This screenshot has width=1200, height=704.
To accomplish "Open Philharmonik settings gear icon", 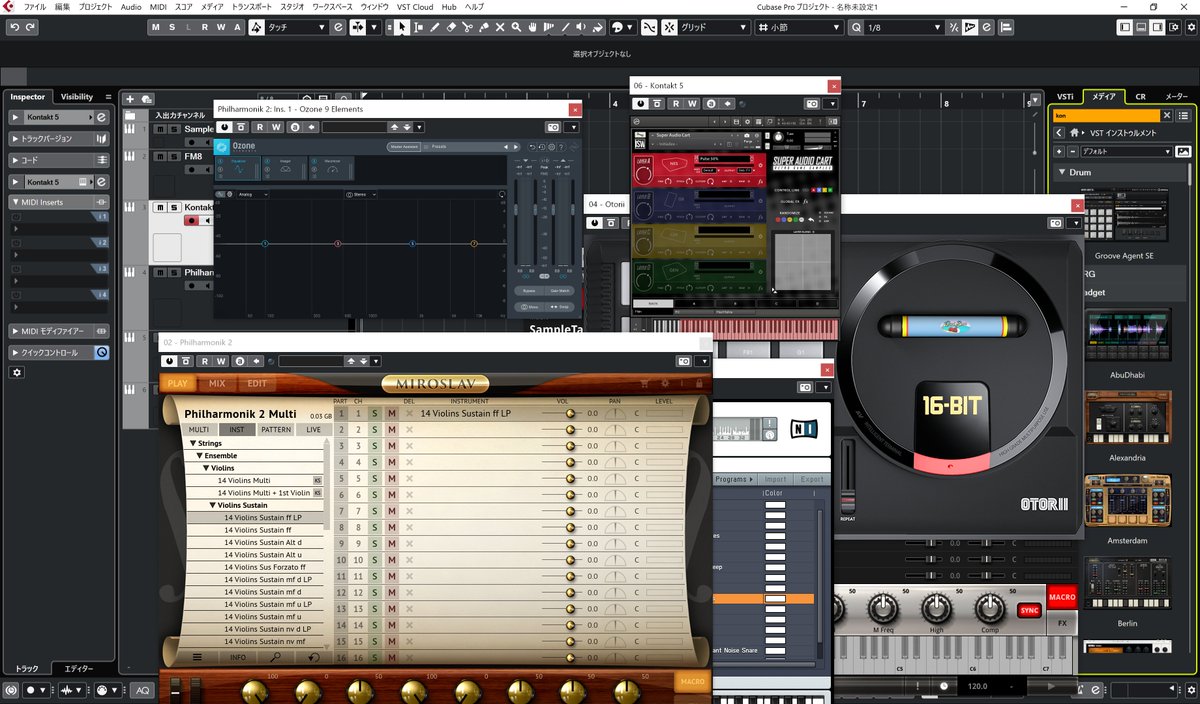I will coord(666,383).
